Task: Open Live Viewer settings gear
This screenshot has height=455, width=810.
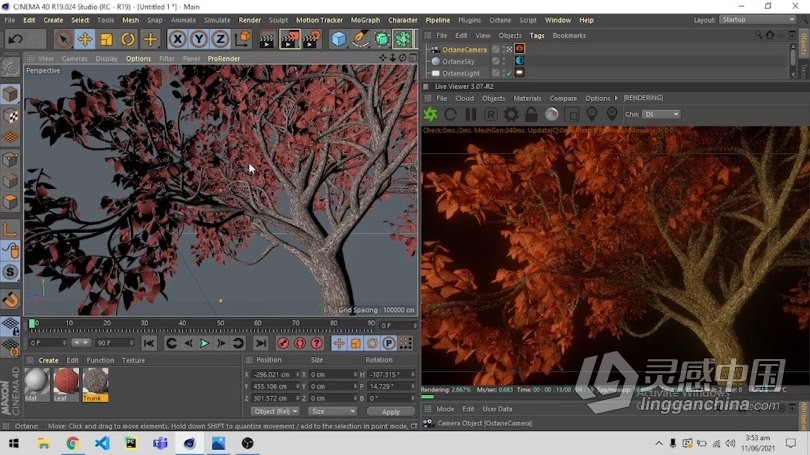Action: pos(511,114)
